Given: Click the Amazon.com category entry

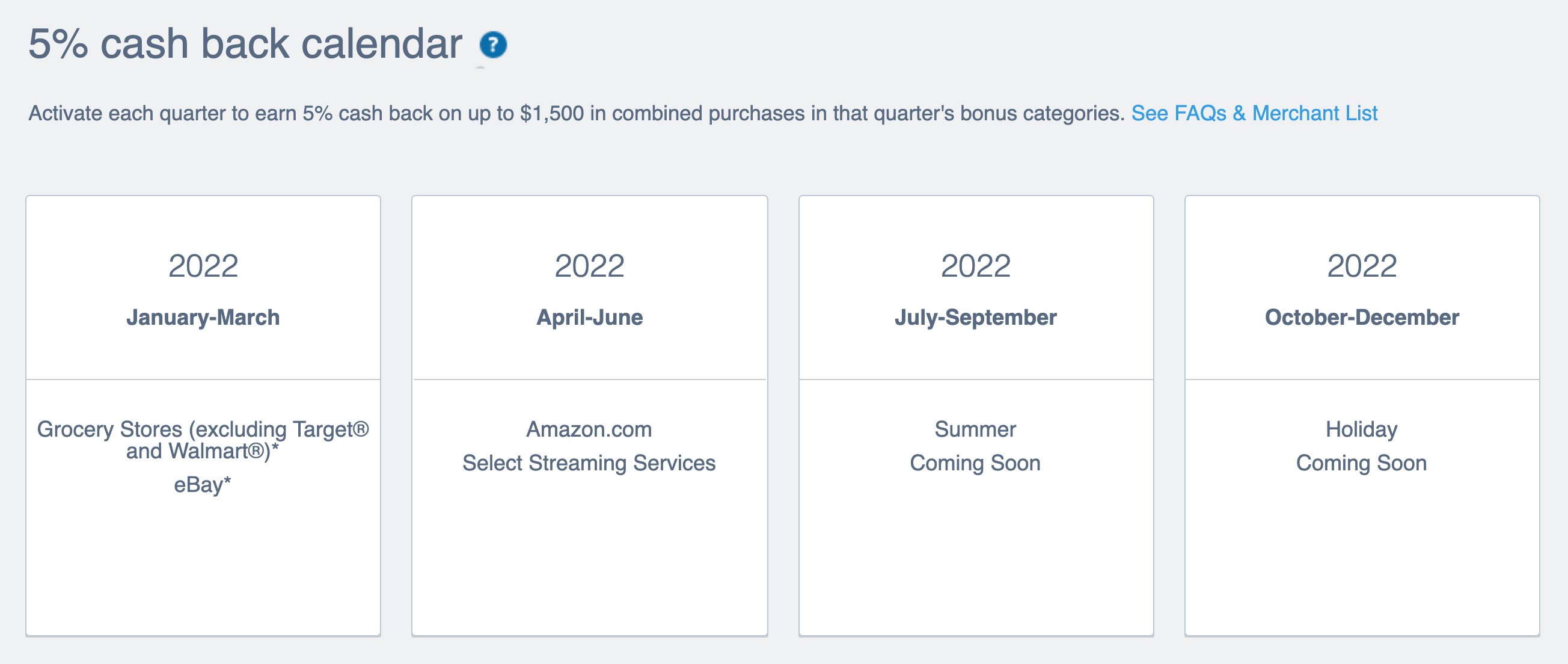Looking at the screenshot, I should 589,429.
